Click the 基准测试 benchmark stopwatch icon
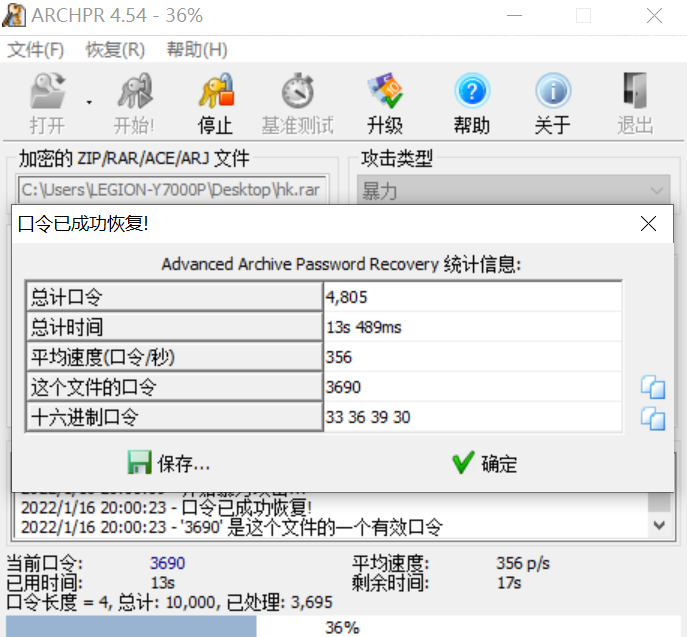The height and width of the screenshot is (637, 687). [x=298, y=91]
